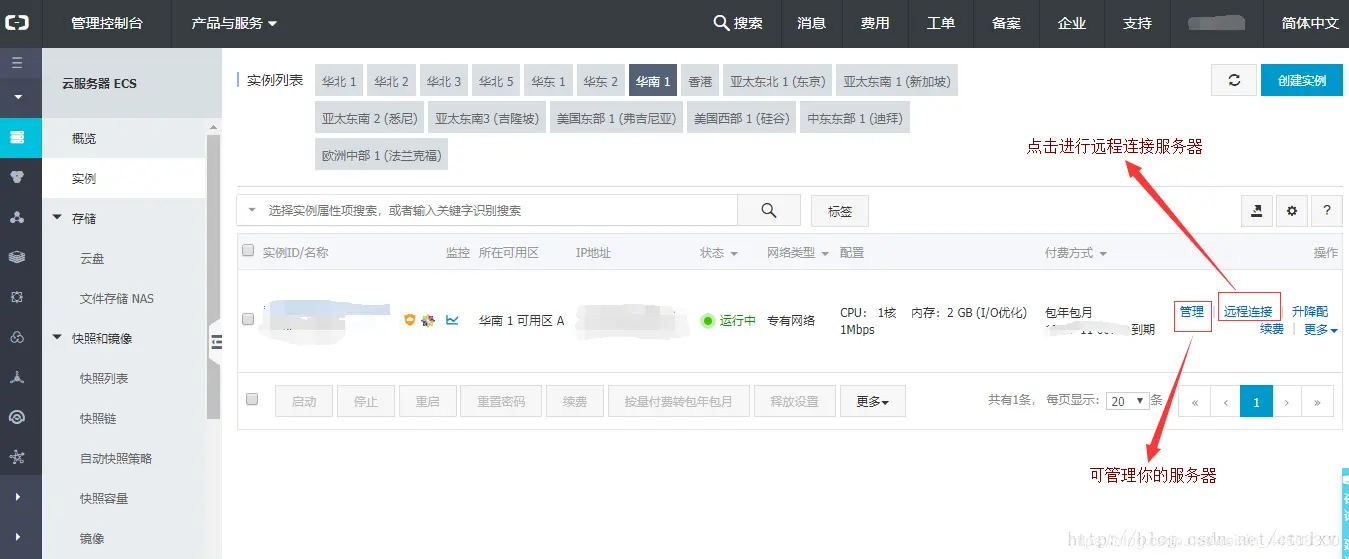
Task: Select region tab 香港
Action: [700, 82]
